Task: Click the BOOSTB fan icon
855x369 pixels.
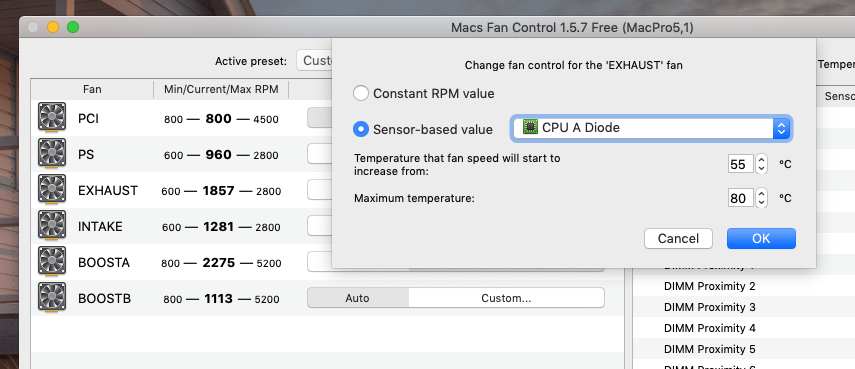Action: click(52, 297)
